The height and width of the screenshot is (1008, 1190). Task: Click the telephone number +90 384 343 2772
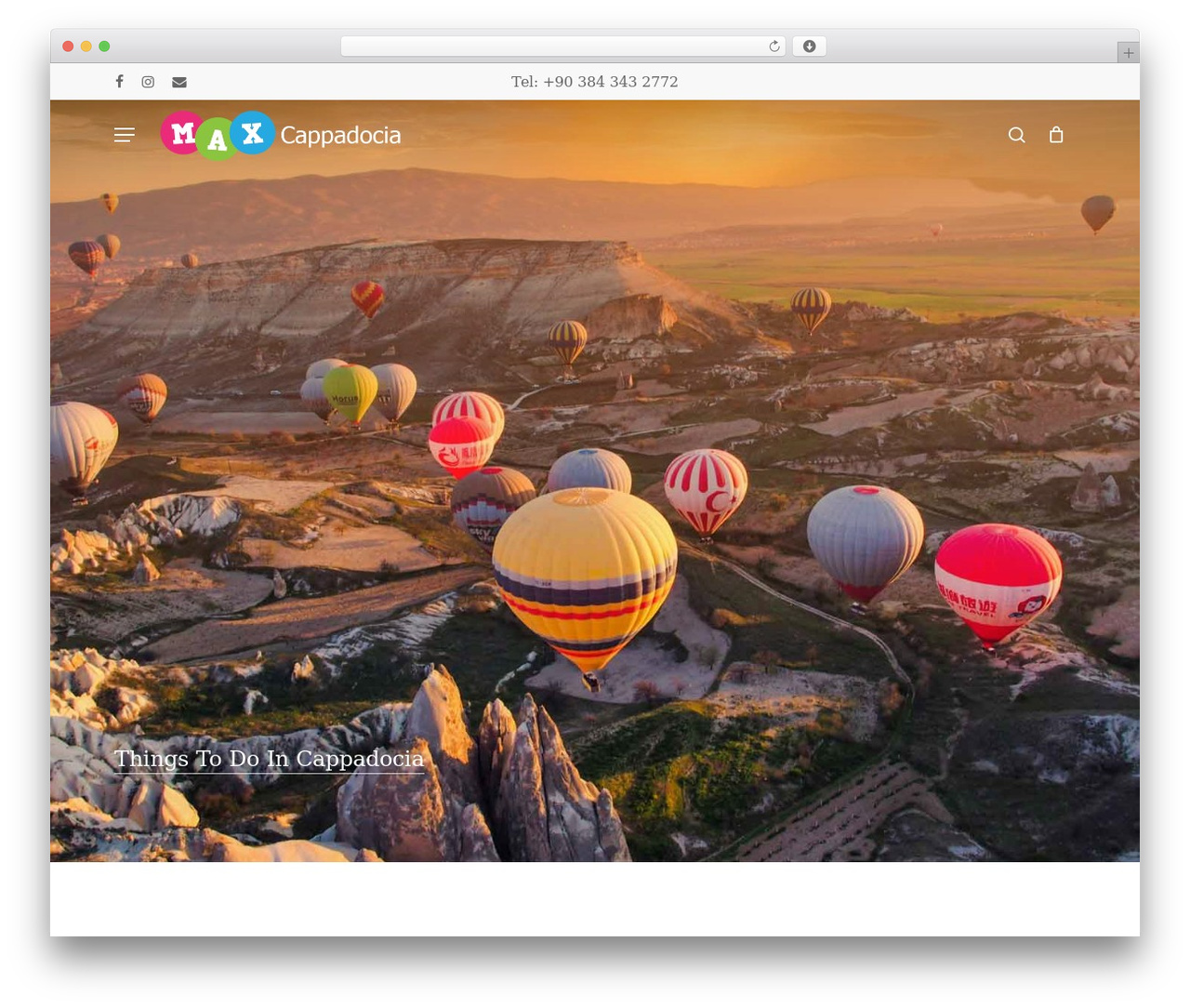pos(611,82)
